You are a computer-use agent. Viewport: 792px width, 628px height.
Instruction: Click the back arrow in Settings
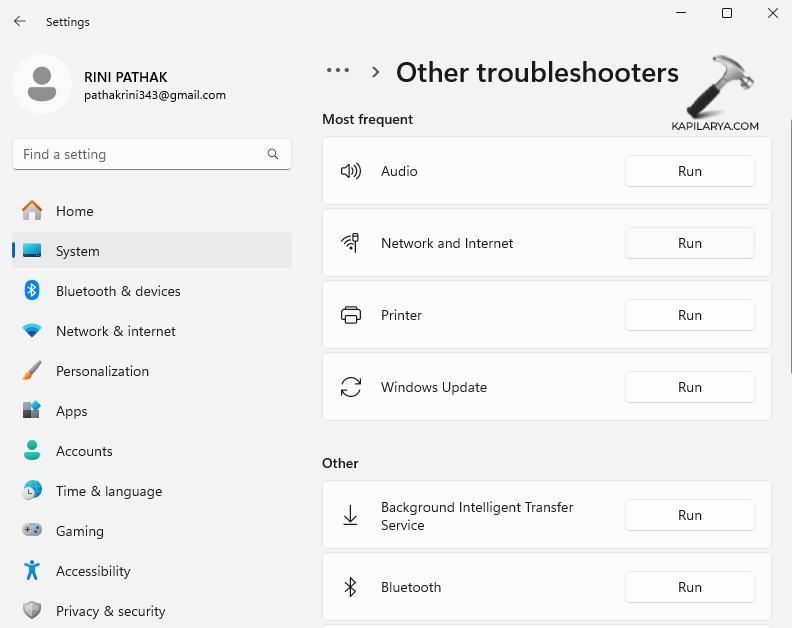(x=20, y=21)
